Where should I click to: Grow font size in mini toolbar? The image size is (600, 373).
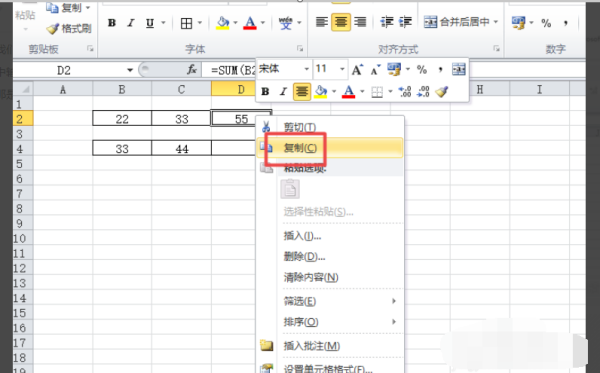click(357, 70)
